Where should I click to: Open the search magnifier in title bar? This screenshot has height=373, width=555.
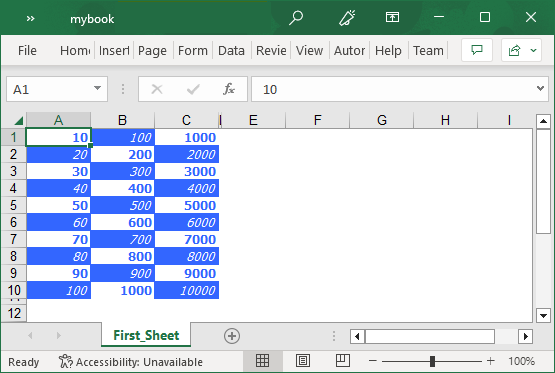296,18
